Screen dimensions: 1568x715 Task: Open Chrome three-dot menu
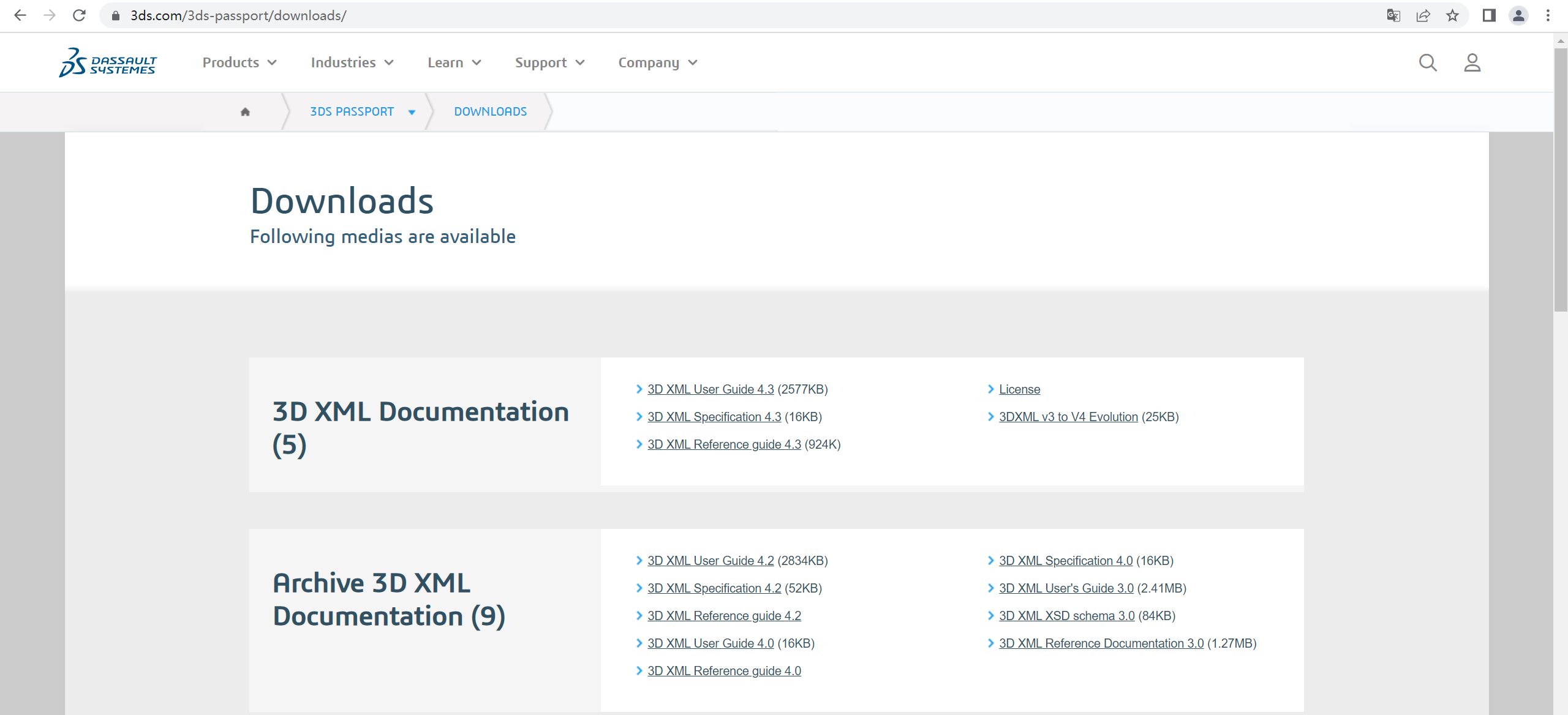(x=1548, y=15)
